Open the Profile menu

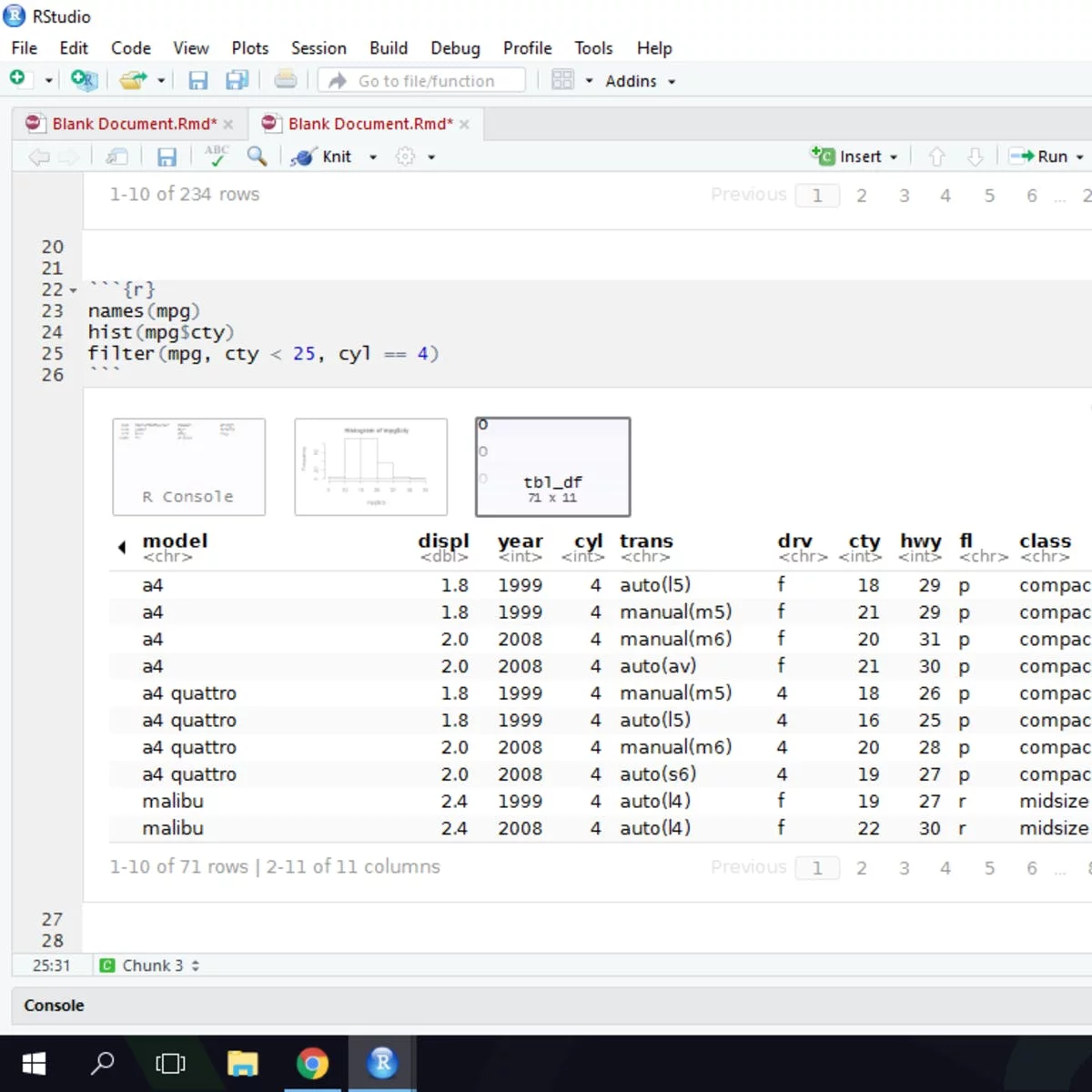pyautogui.click(x=528, y=48)
